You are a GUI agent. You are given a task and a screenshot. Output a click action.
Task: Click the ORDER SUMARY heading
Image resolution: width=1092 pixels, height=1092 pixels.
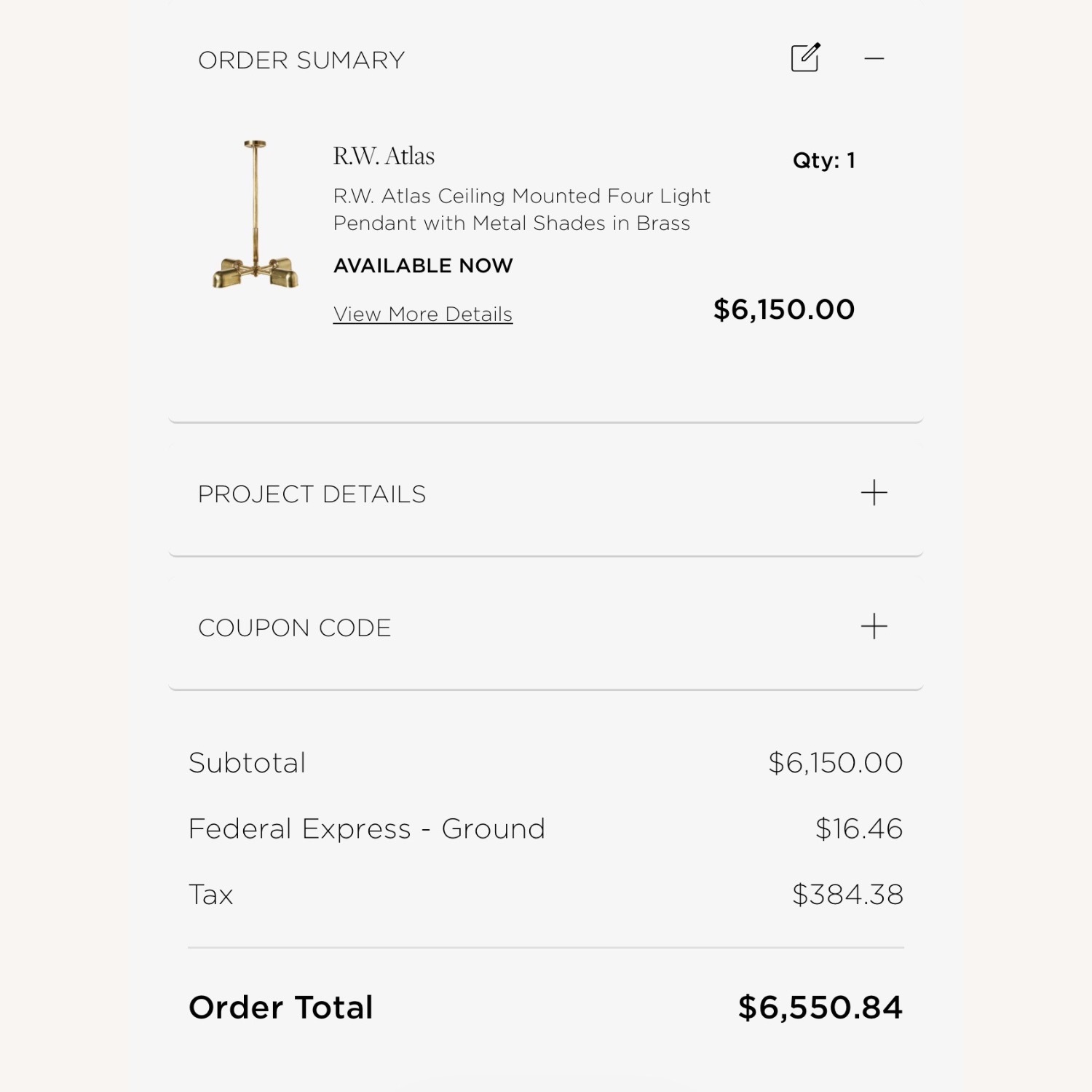coord(301,60)
